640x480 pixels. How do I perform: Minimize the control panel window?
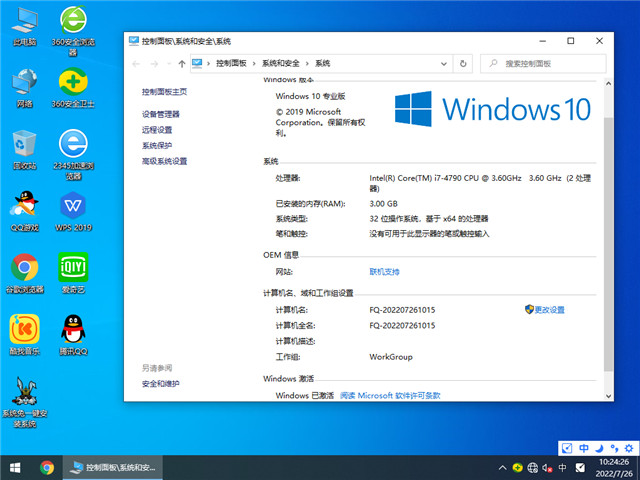click(x=542, y=41)
